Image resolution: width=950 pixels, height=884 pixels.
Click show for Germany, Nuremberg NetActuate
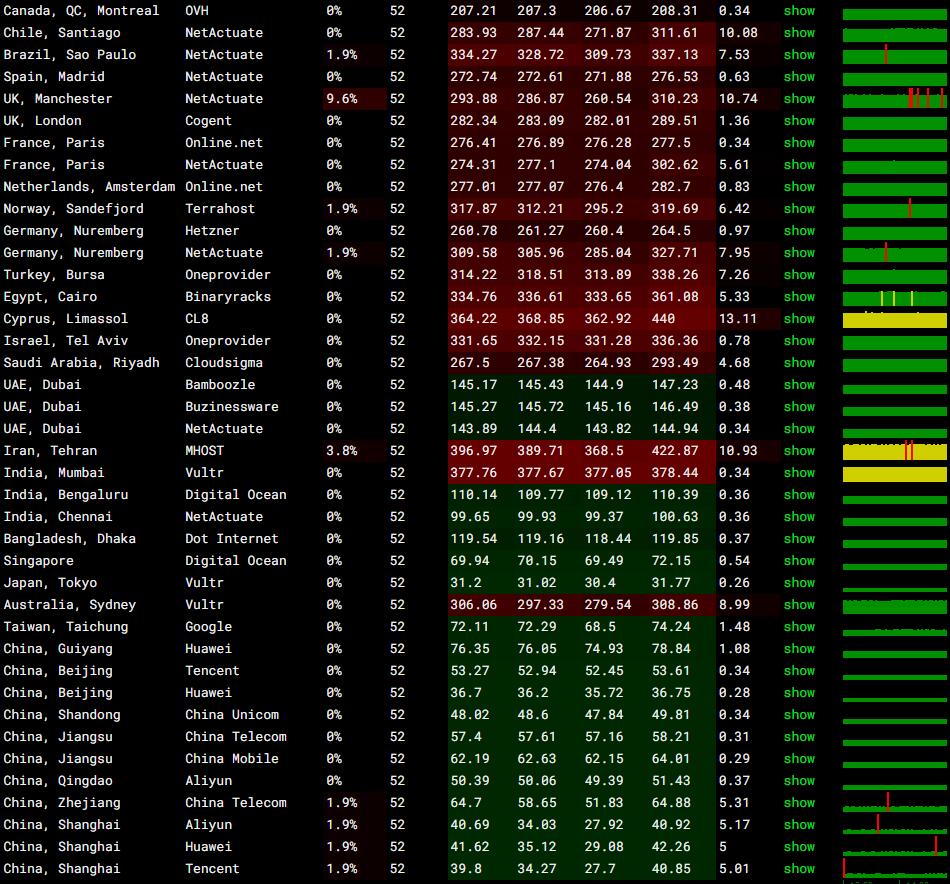coord(799,253)
